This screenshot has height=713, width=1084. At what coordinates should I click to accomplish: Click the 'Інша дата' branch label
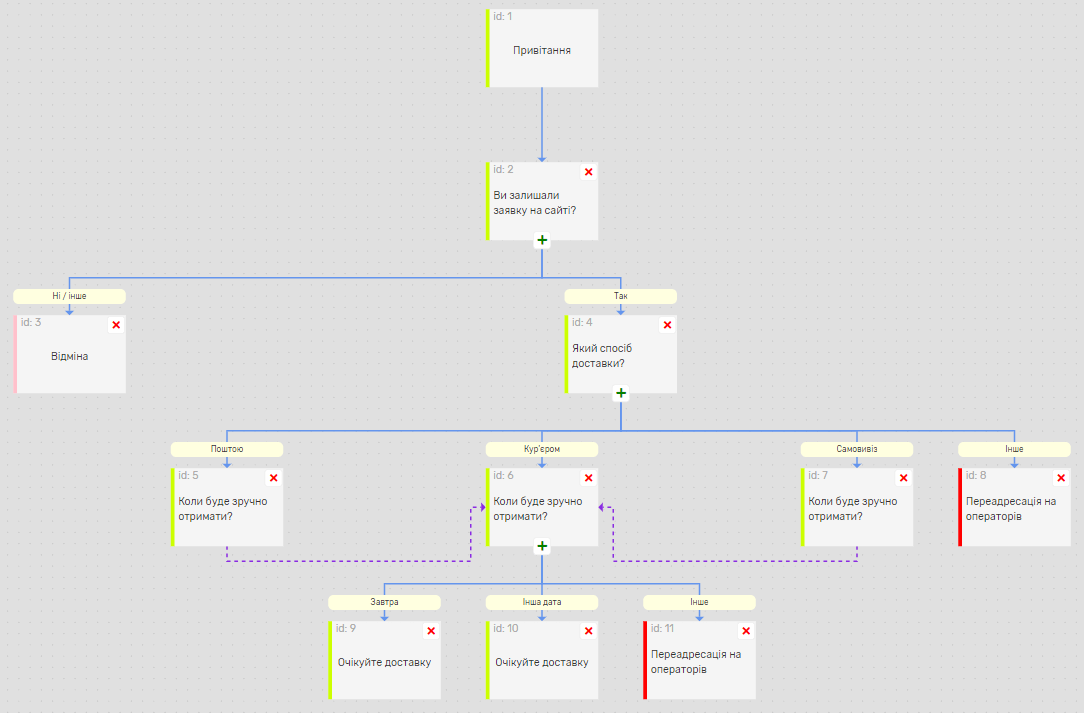pyautogui.click(x=542, y=602)
